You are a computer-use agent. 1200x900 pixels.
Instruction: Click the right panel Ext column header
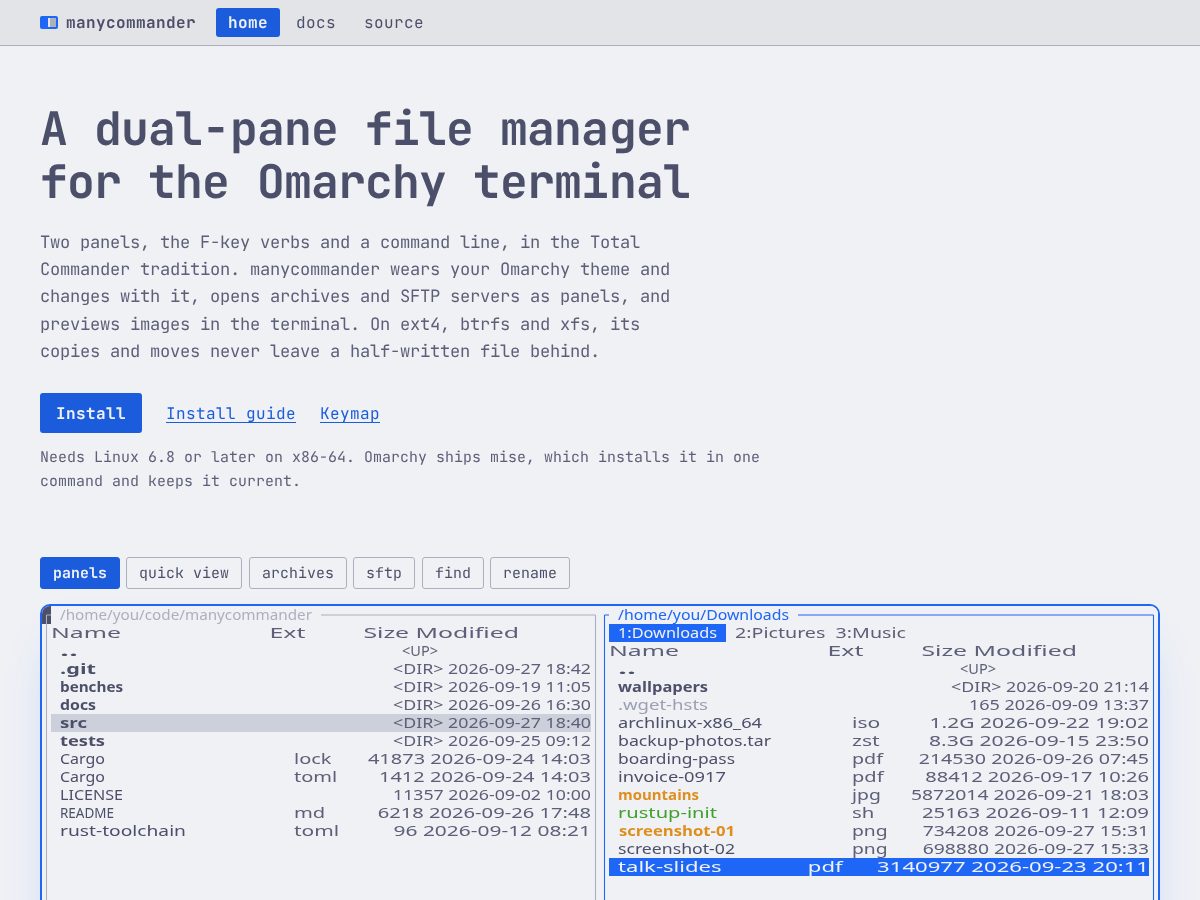(845, 651)
